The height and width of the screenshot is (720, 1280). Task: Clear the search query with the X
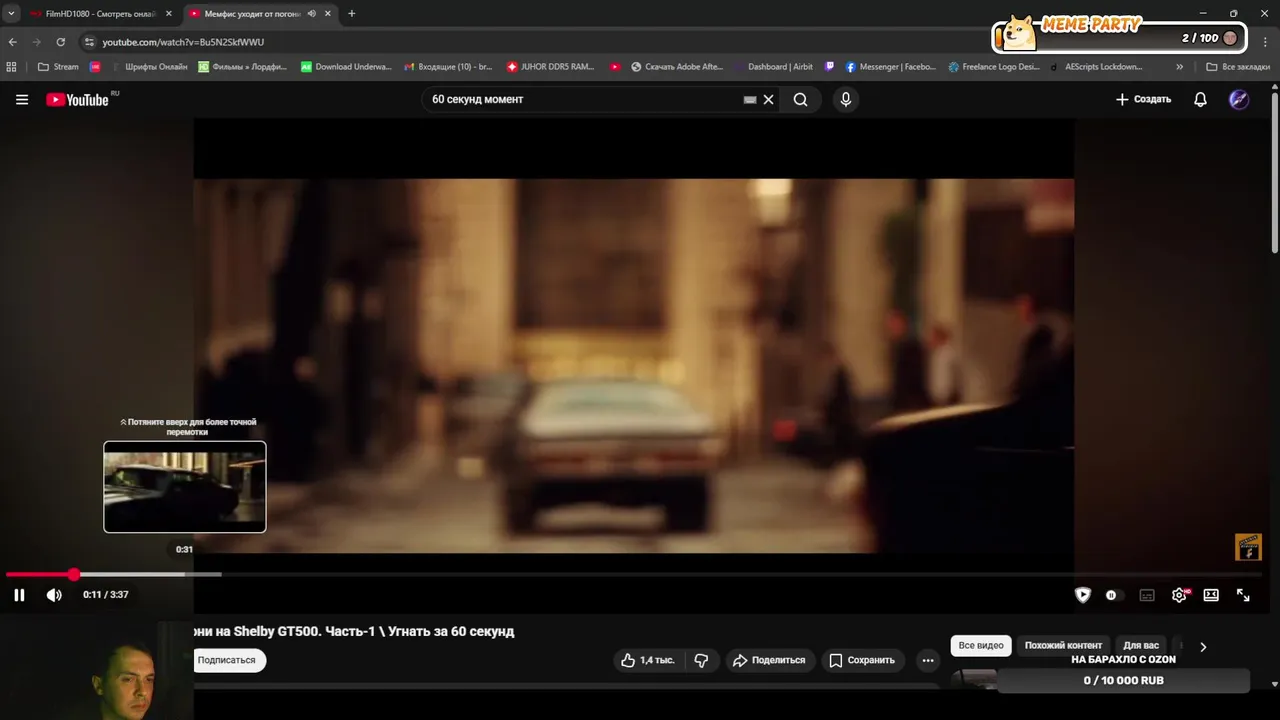click(x=768, y=99)
